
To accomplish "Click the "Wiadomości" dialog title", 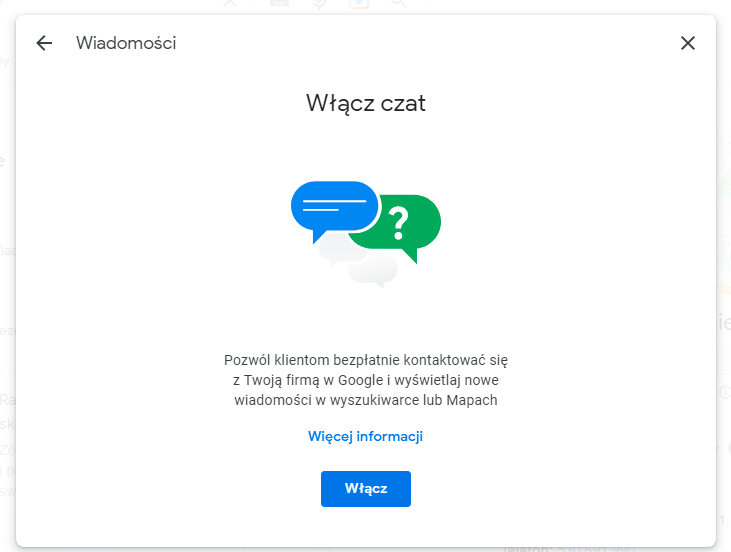I will [126, 43].
